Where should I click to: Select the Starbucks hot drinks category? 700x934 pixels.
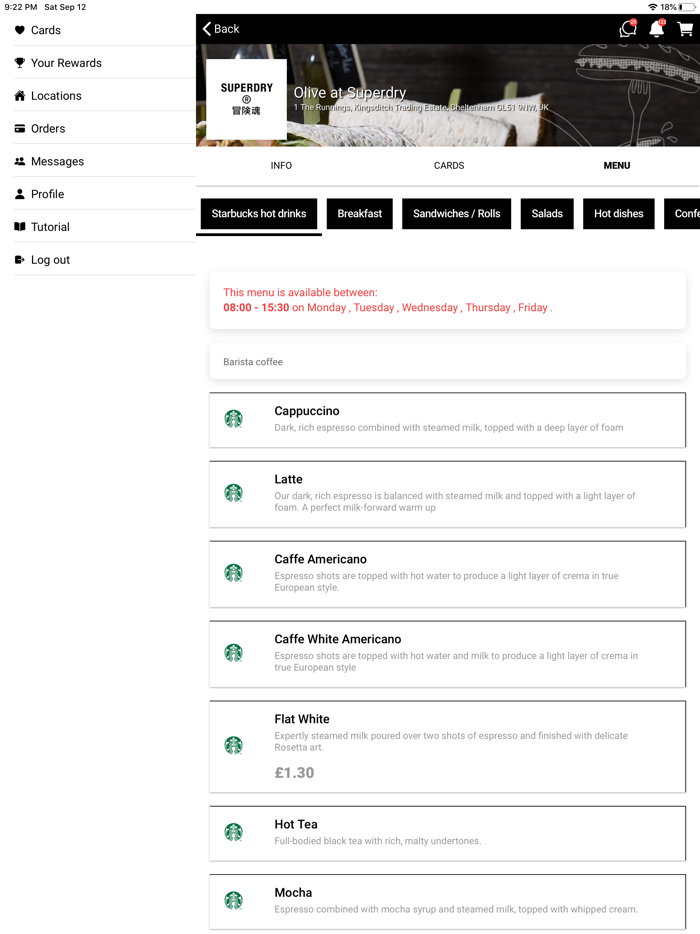[x=259, y=214]
